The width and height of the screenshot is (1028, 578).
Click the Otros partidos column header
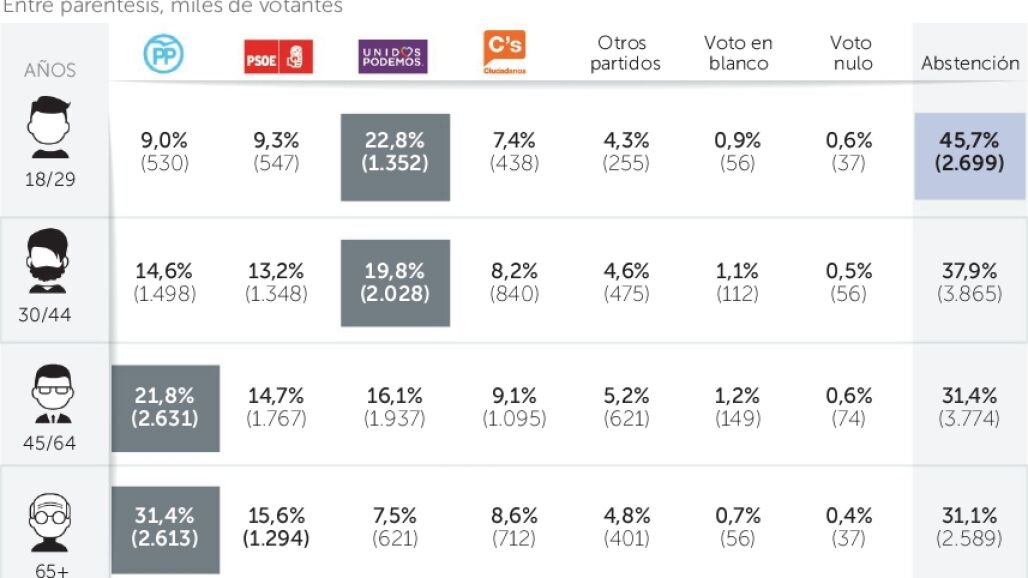click(625, 53)
